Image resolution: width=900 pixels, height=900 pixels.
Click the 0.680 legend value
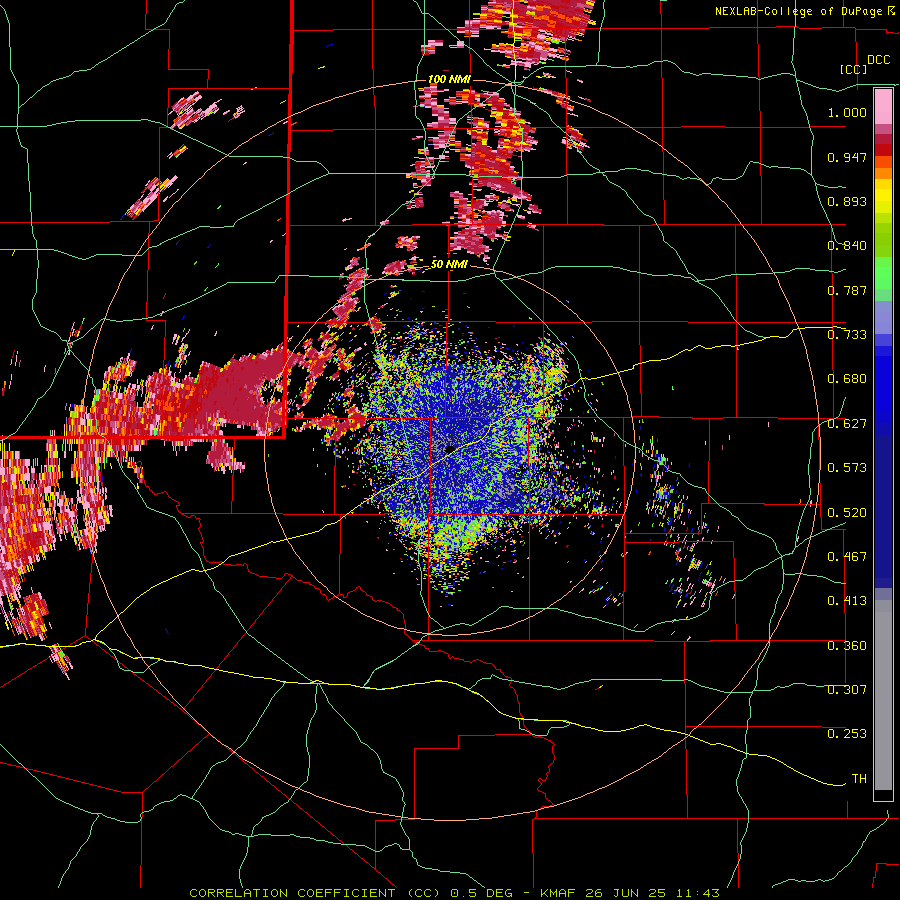[847, 379]
